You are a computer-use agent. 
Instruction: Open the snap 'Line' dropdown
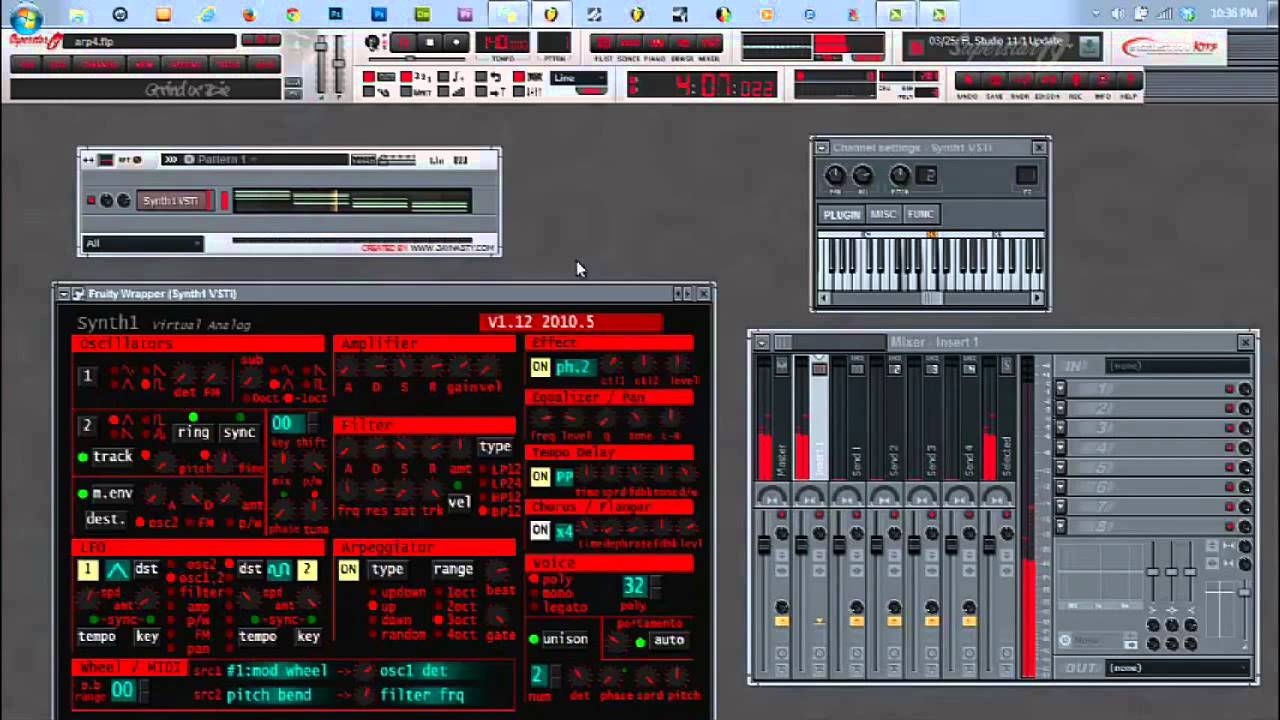(579, 78)
